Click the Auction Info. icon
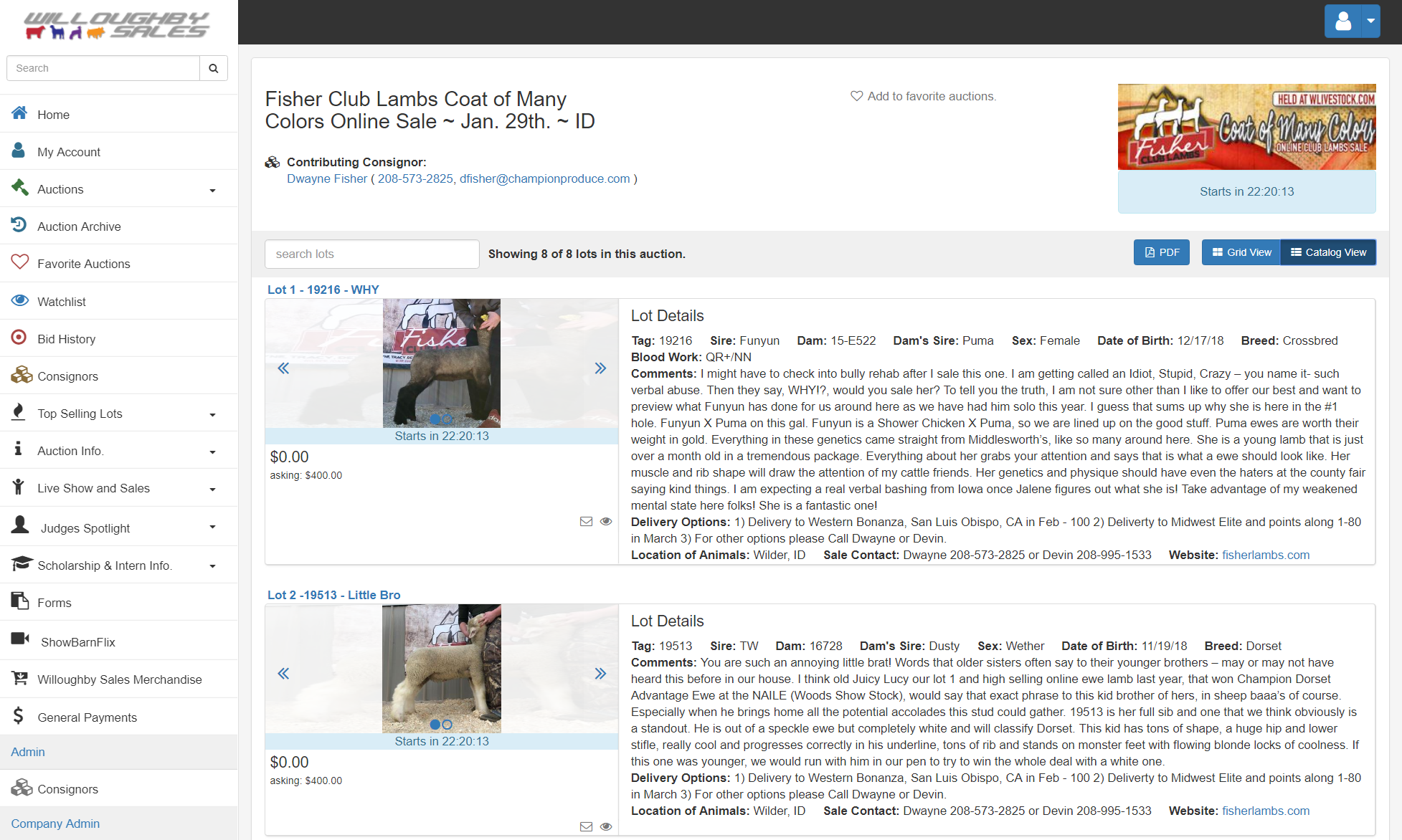The height and width of the screenshot is (840, 1402). tap(19, 449)
